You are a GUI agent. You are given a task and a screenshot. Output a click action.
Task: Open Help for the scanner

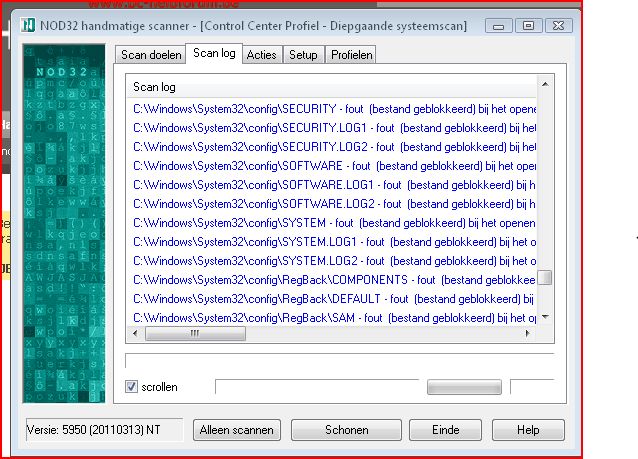point(528,430)
